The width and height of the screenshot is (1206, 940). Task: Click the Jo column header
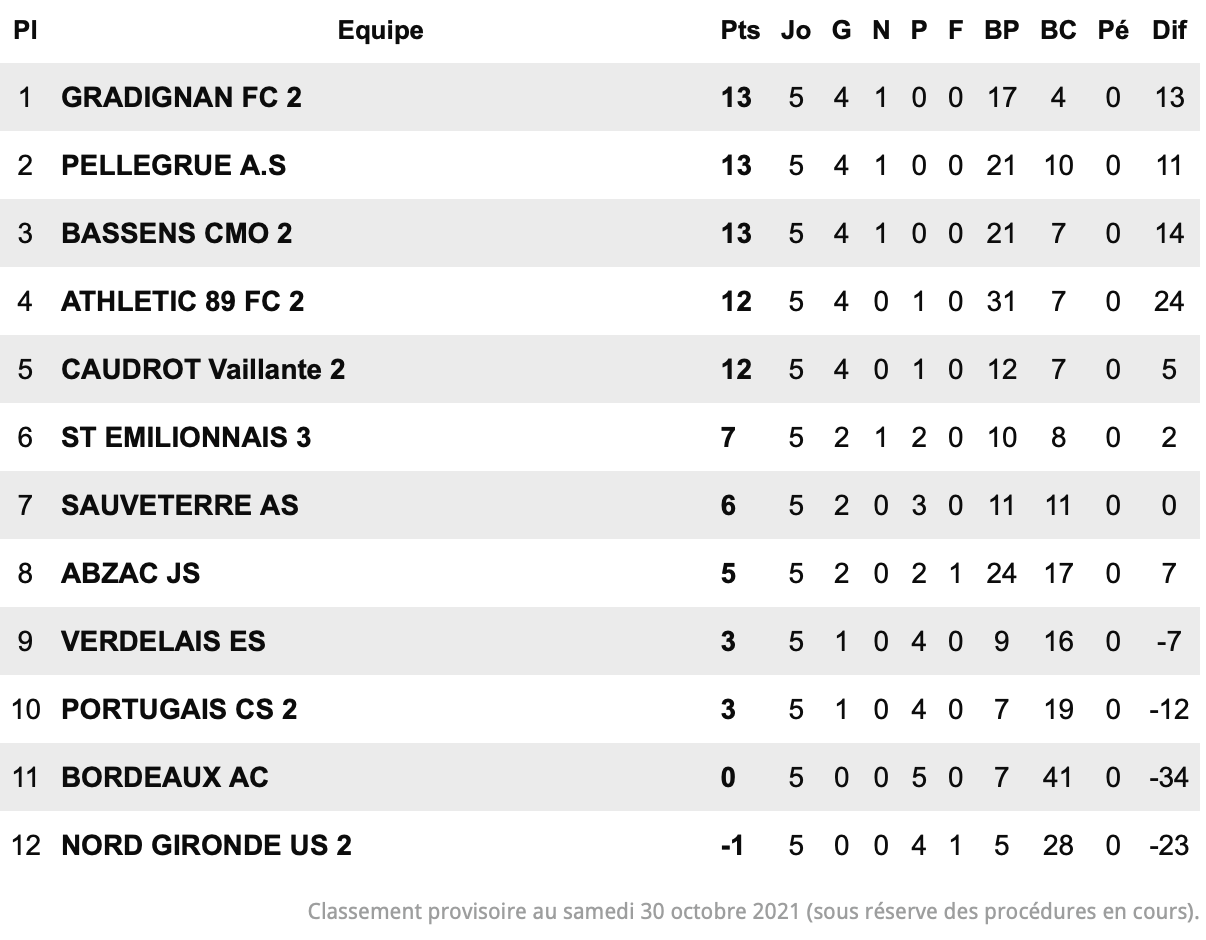tap(796, 30)
